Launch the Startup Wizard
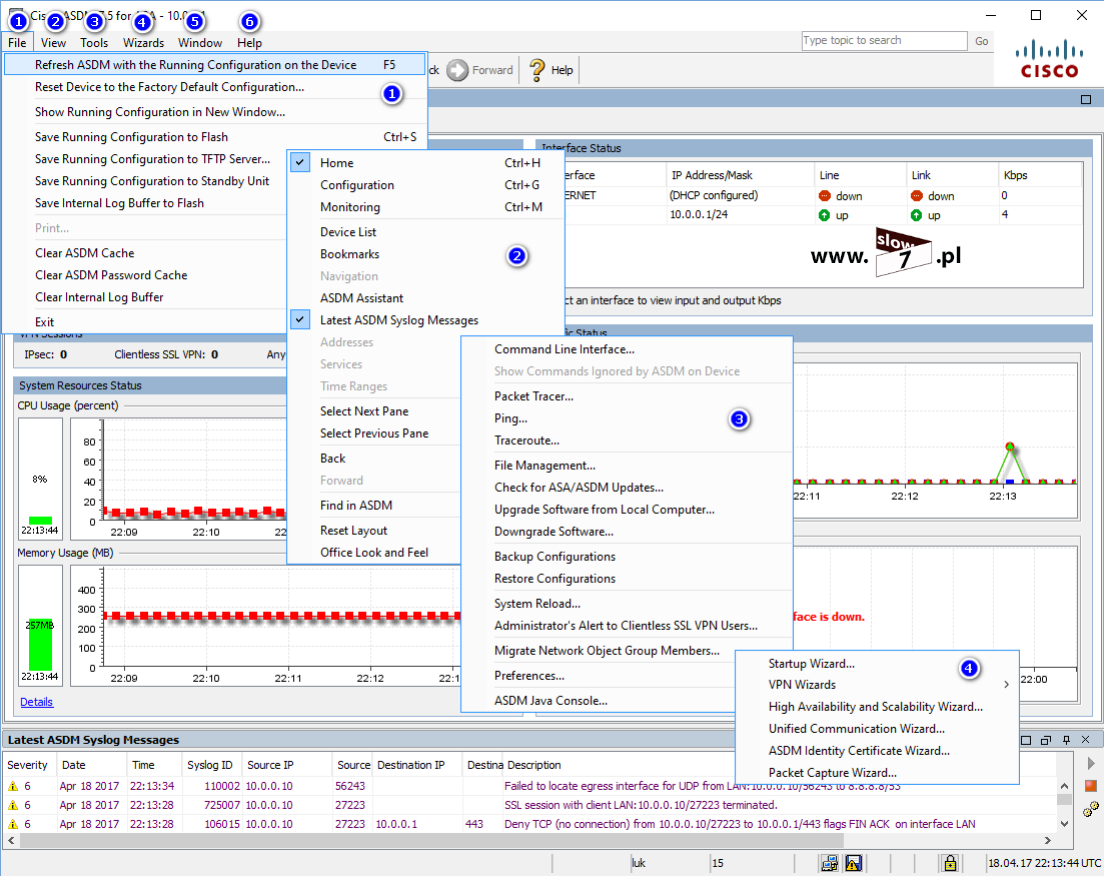Image resolution: width=1104 pixels, height=876 pixels. click(877, 664)
